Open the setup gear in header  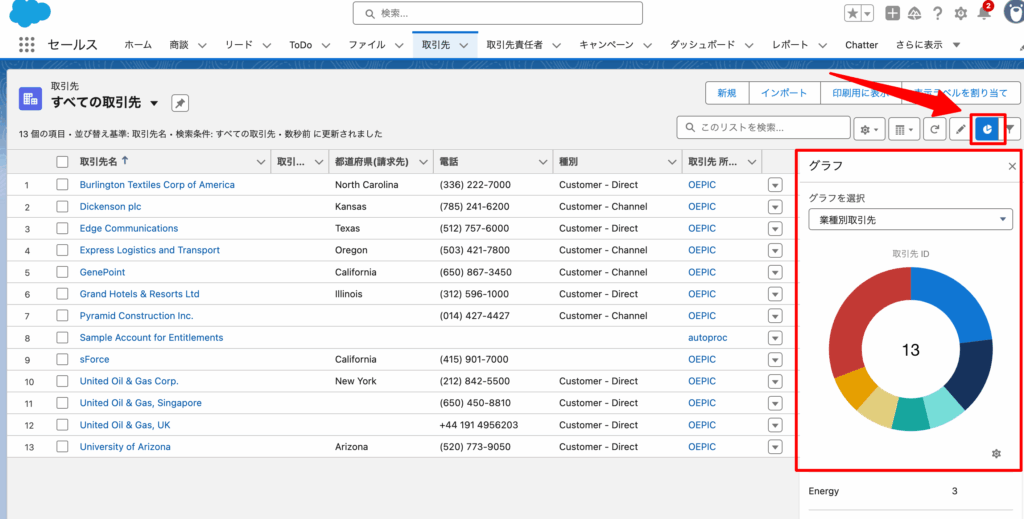tap(961, 13)
